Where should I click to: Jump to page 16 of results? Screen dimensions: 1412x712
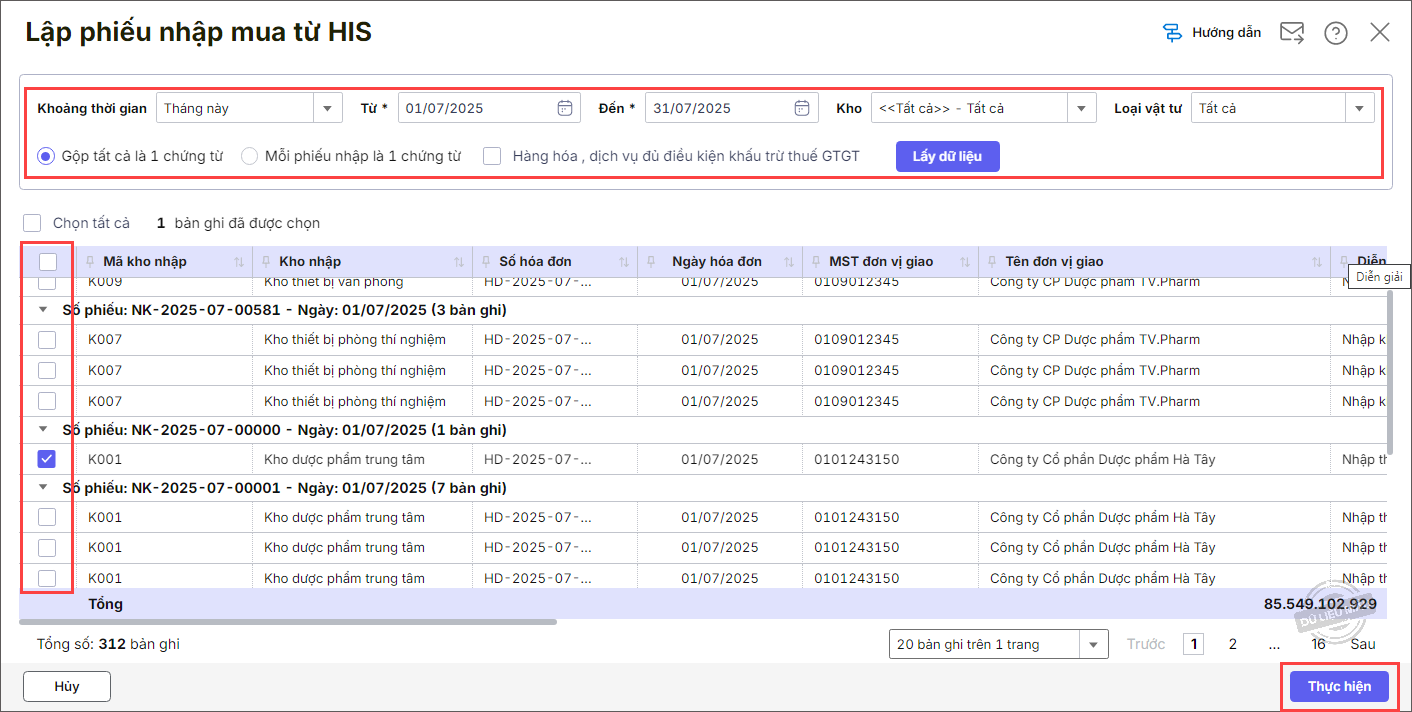tap(1318, 644)
